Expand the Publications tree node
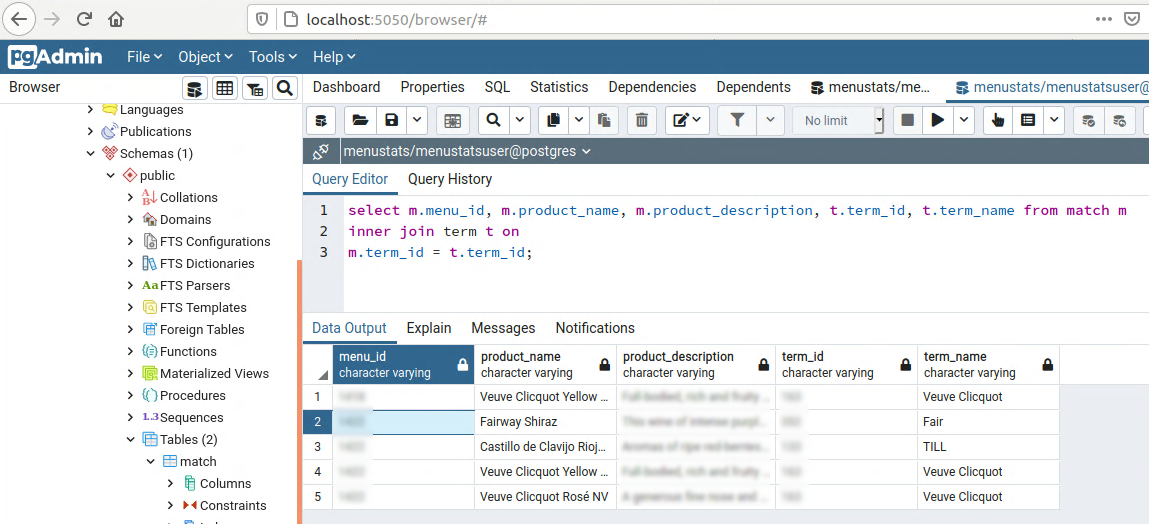 pos(90,131)
